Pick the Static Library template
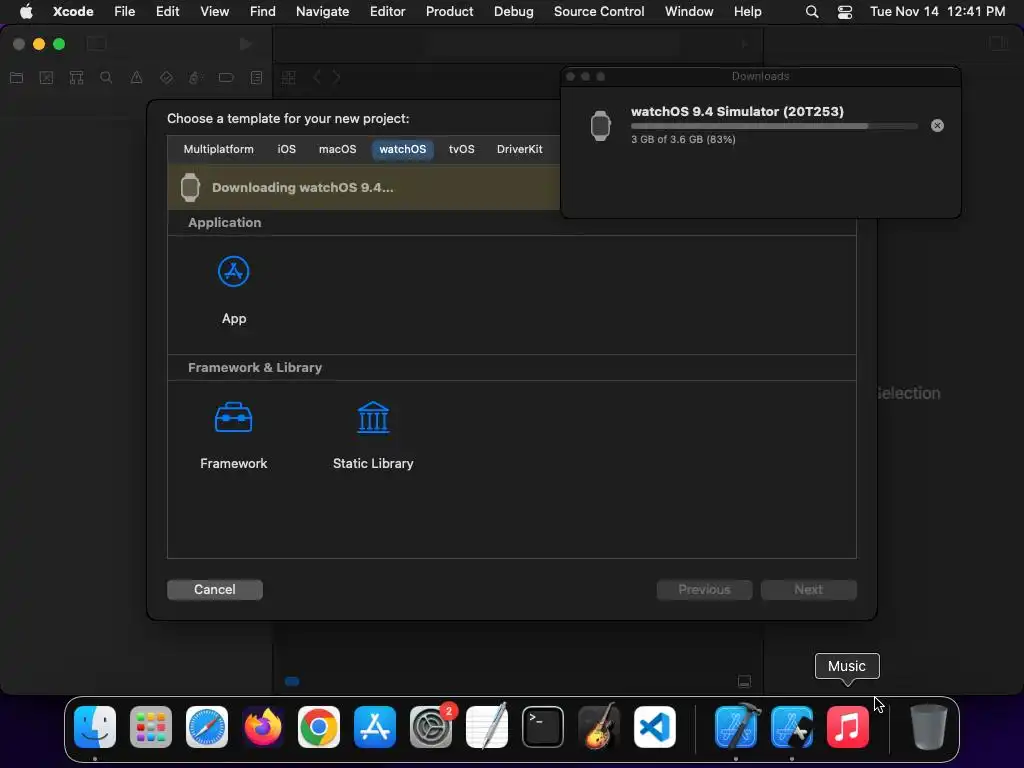 373,418
